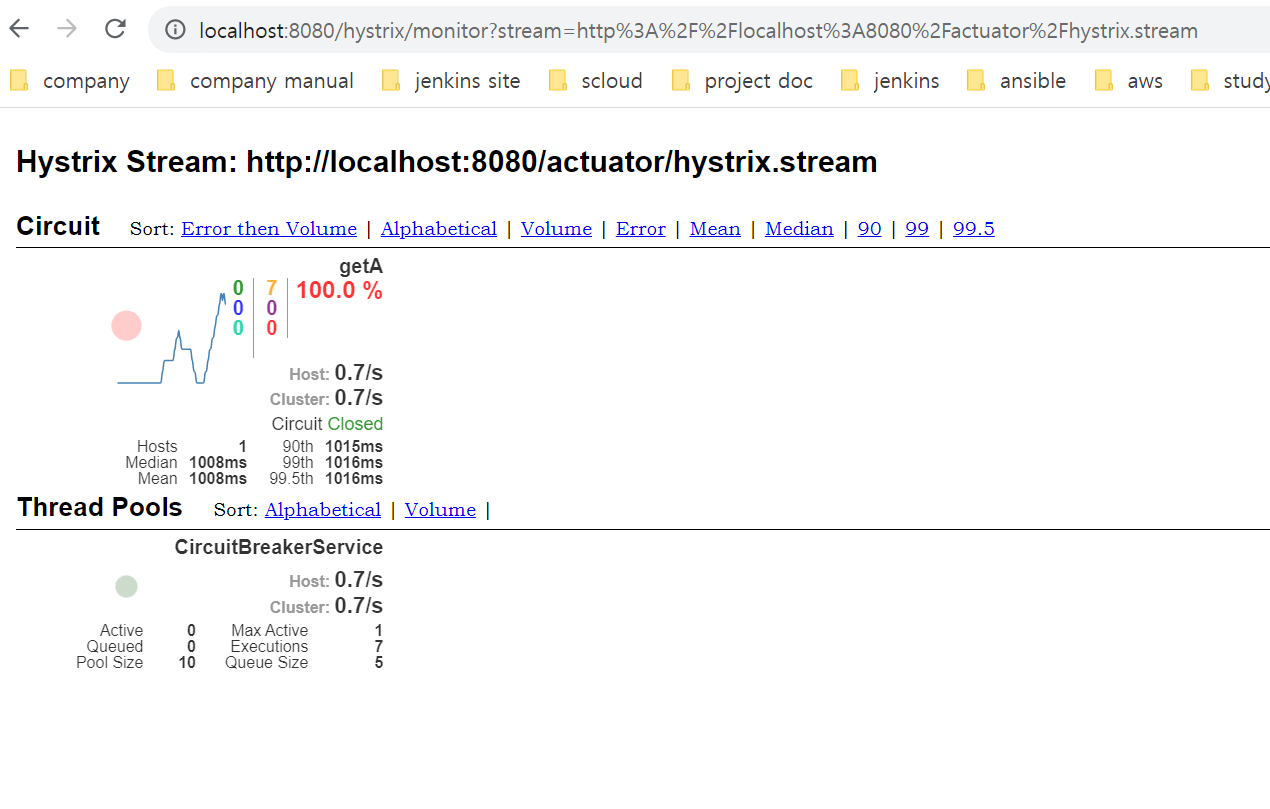Click the red getA circuit health circle

[x=126, y=326]
